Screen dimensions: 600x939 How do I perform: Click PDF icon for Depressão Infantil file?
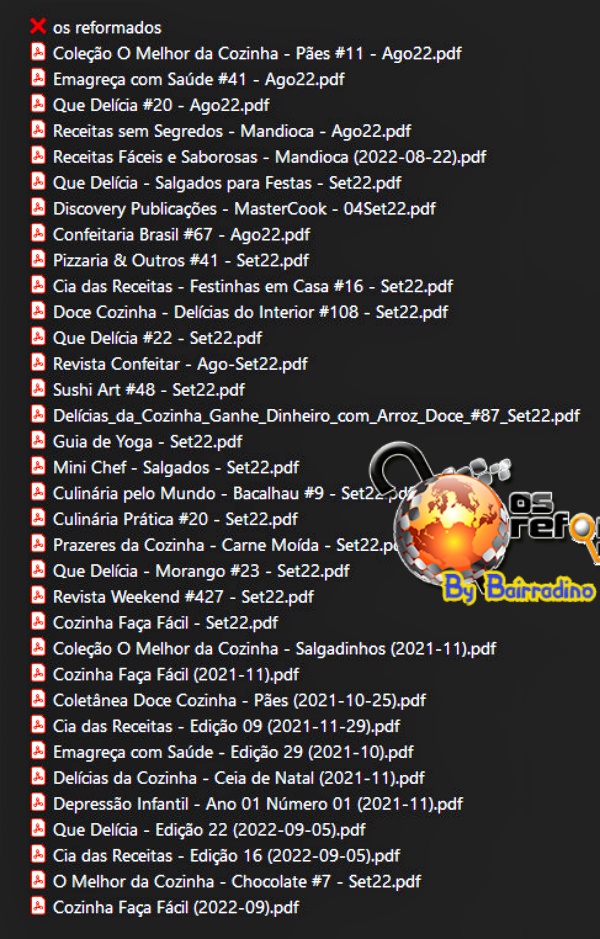click(38, 802)
